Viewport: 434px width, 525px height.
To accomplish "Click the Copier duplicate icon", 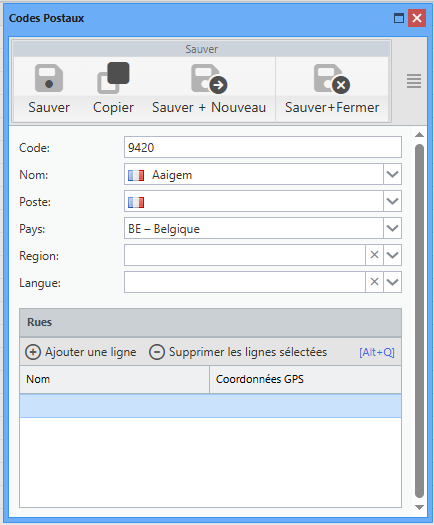I will click(113, 78).
